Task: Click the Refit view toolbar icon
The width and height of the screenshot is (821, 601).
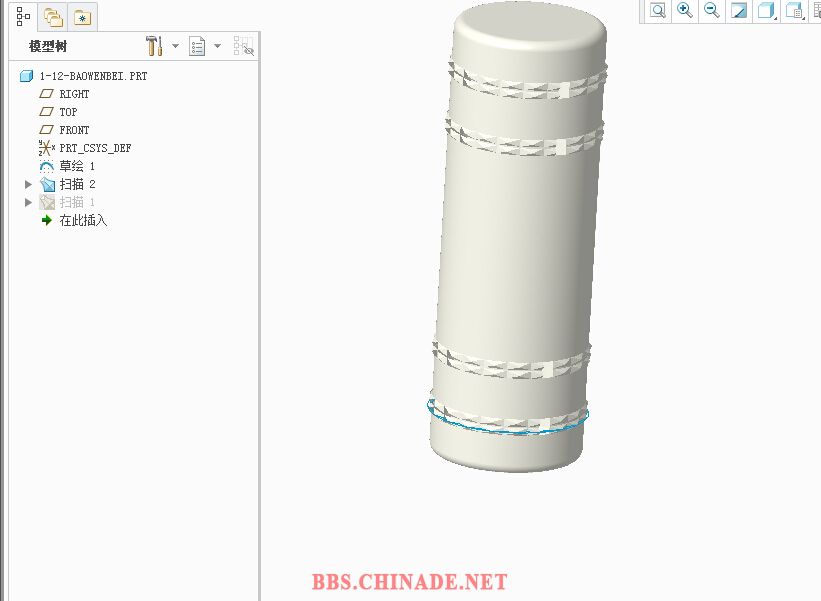Action: 658,10
